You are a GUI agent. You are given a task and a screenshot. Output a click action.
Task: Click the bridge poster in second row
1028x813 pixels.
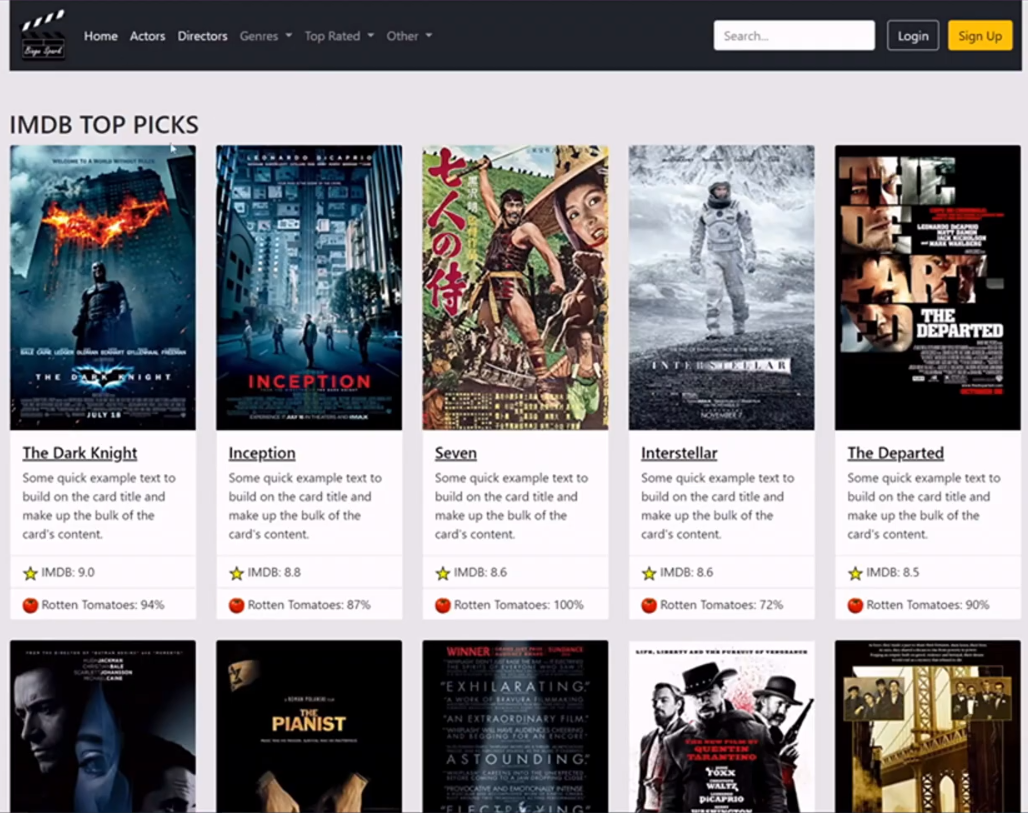pos(928,726)
